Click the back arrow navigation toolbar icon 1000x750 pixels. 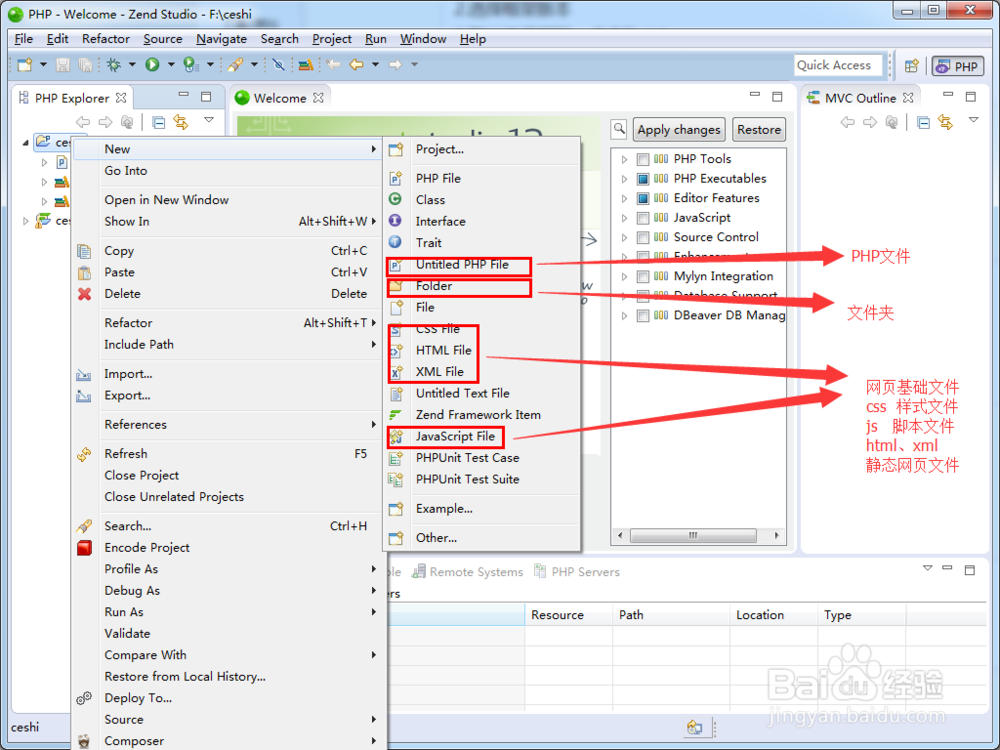[x=356, y=64]
